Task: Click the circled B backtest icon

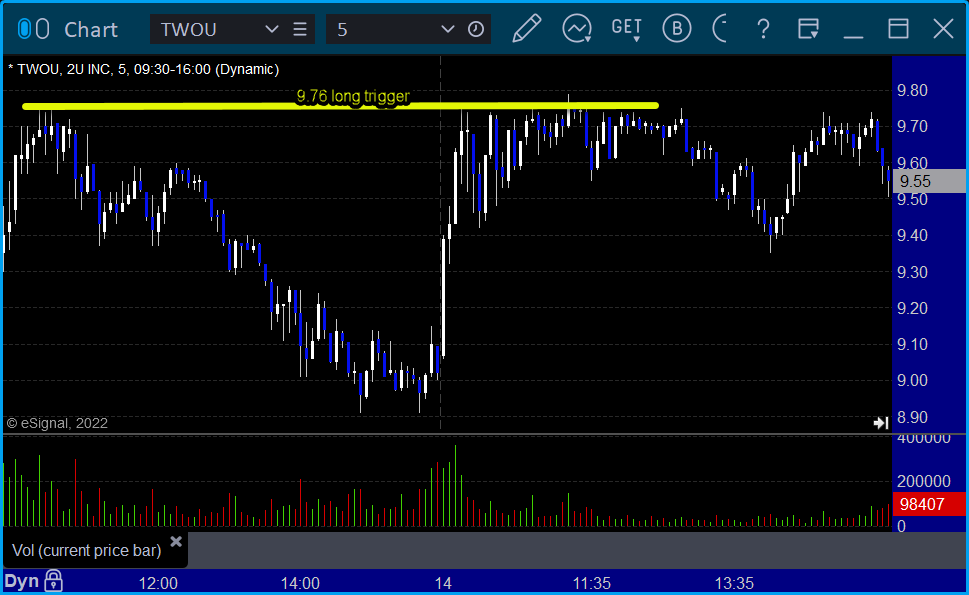Action: 677,28
